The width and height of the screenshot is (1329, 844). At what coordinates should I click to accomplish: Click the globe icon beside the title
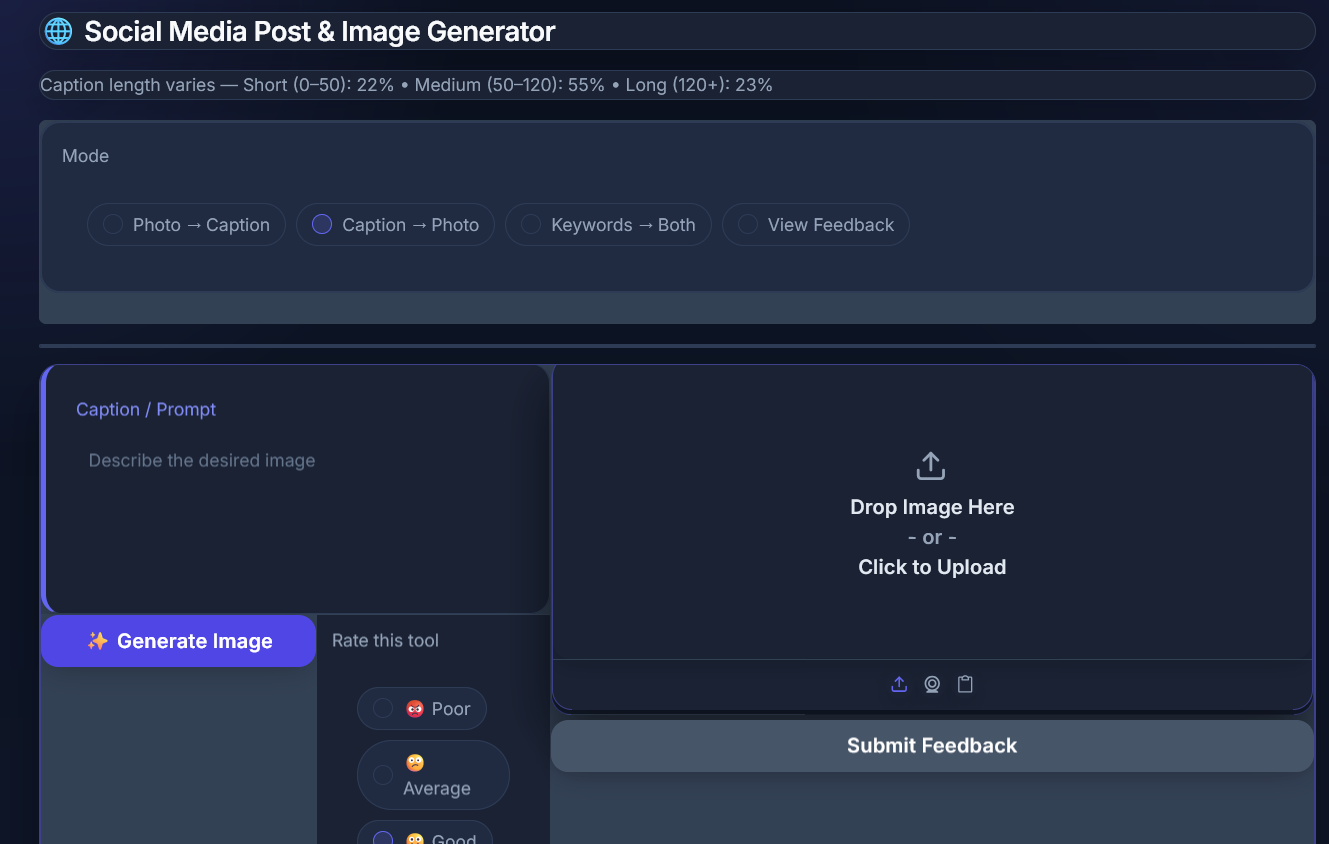59,31
